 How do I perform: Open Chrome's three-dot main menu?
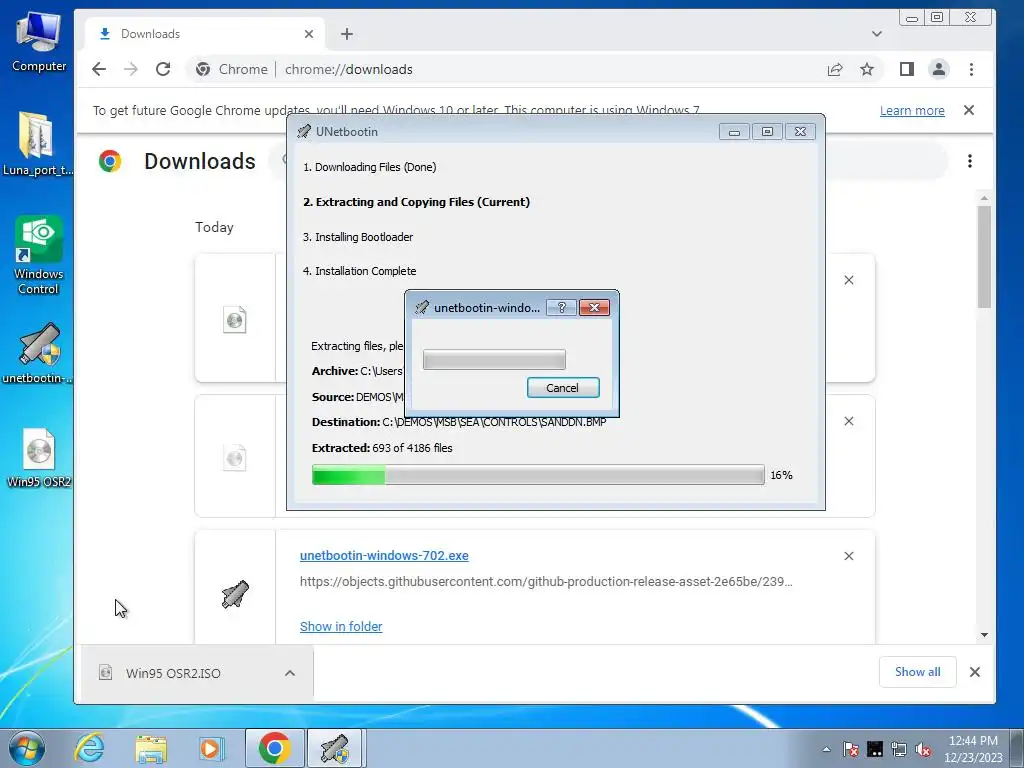(x=971, y=69)
